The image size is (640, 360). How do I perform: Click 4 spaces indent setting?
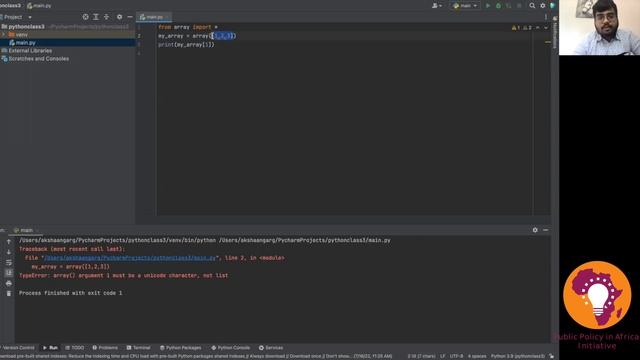[477, 356]
